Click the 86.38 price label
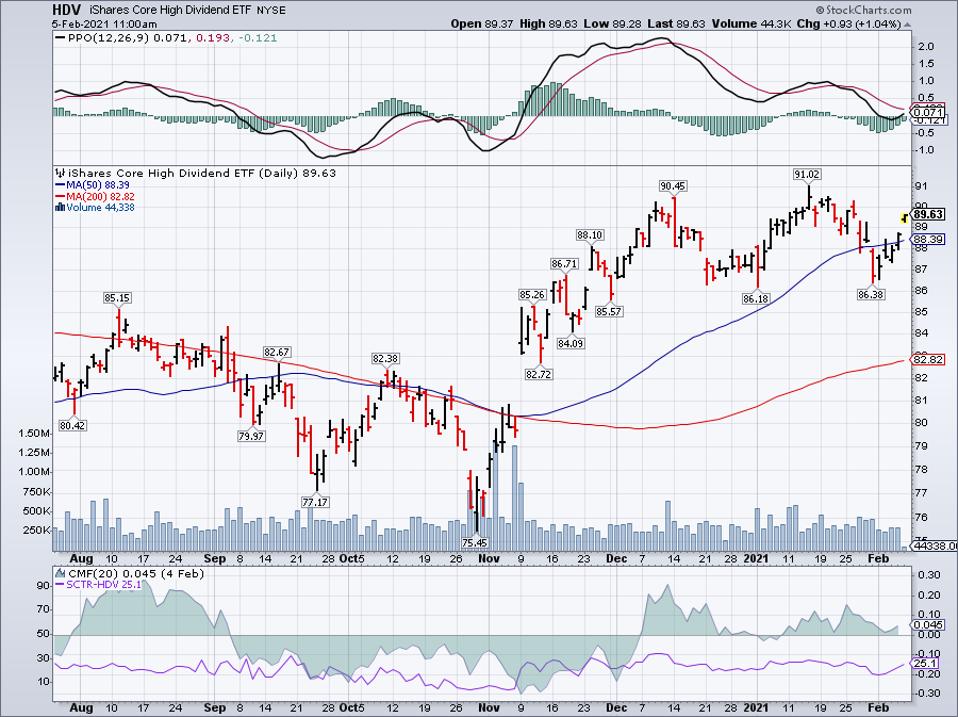 871,294
